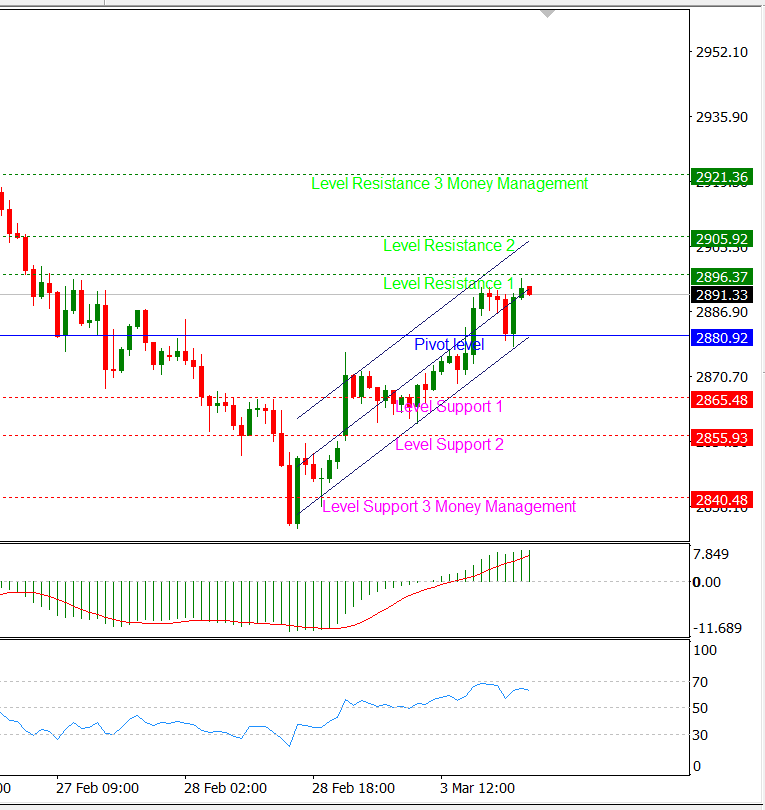The width and height of the screenshot is (765, 810).
Task: Click the chart shift triangle marker at top
Action: [x=547, y=14]
